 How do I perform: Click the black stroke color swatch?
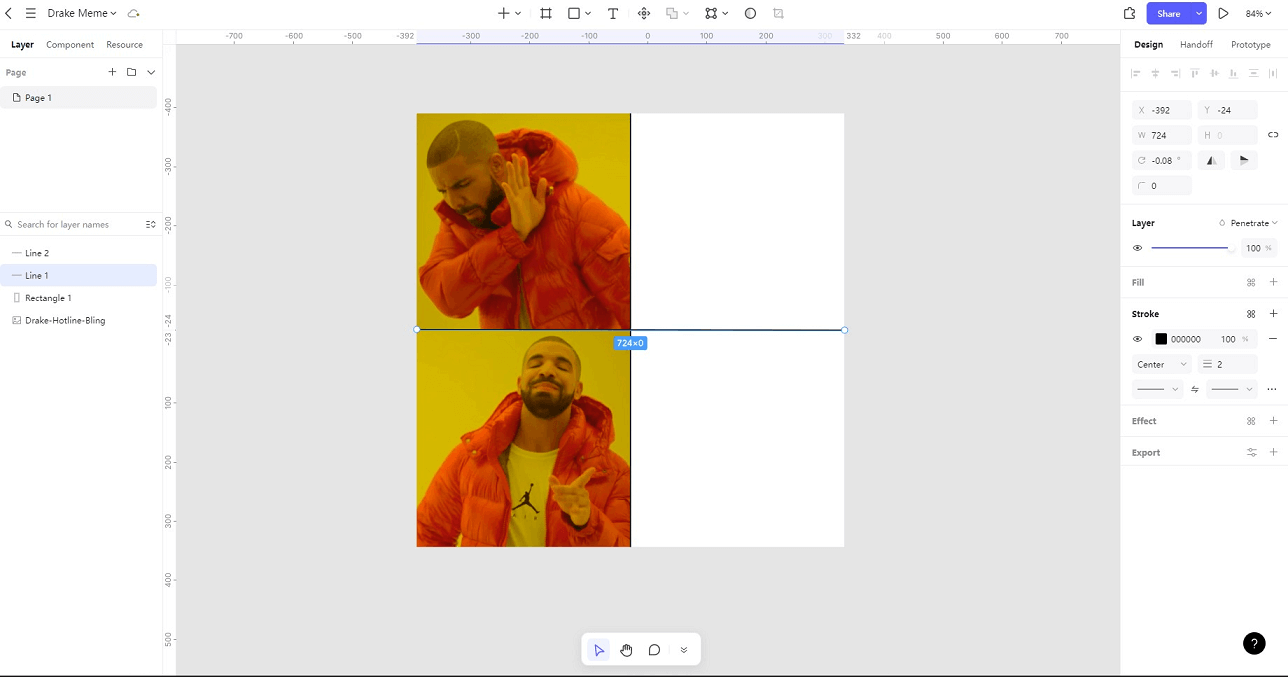[x=1161, y=339]
